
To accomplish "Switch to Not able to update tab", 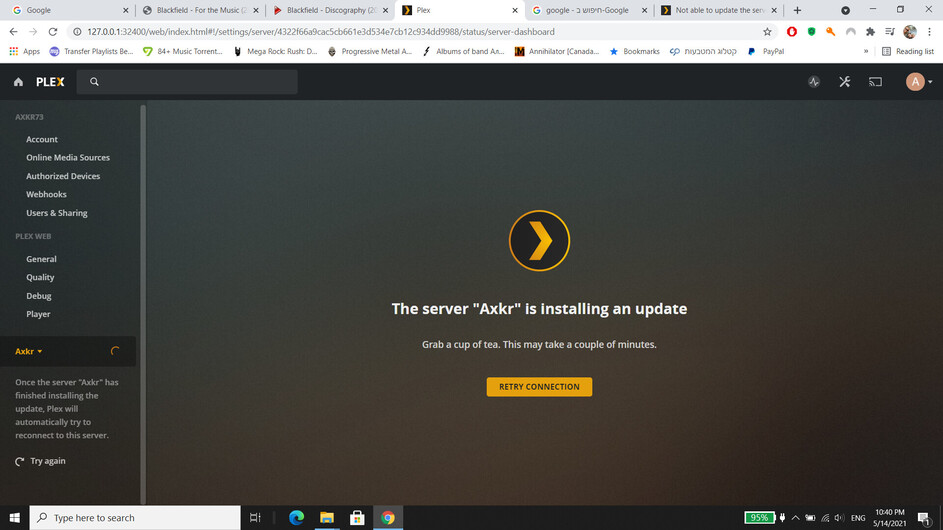I will click(719, 10).
